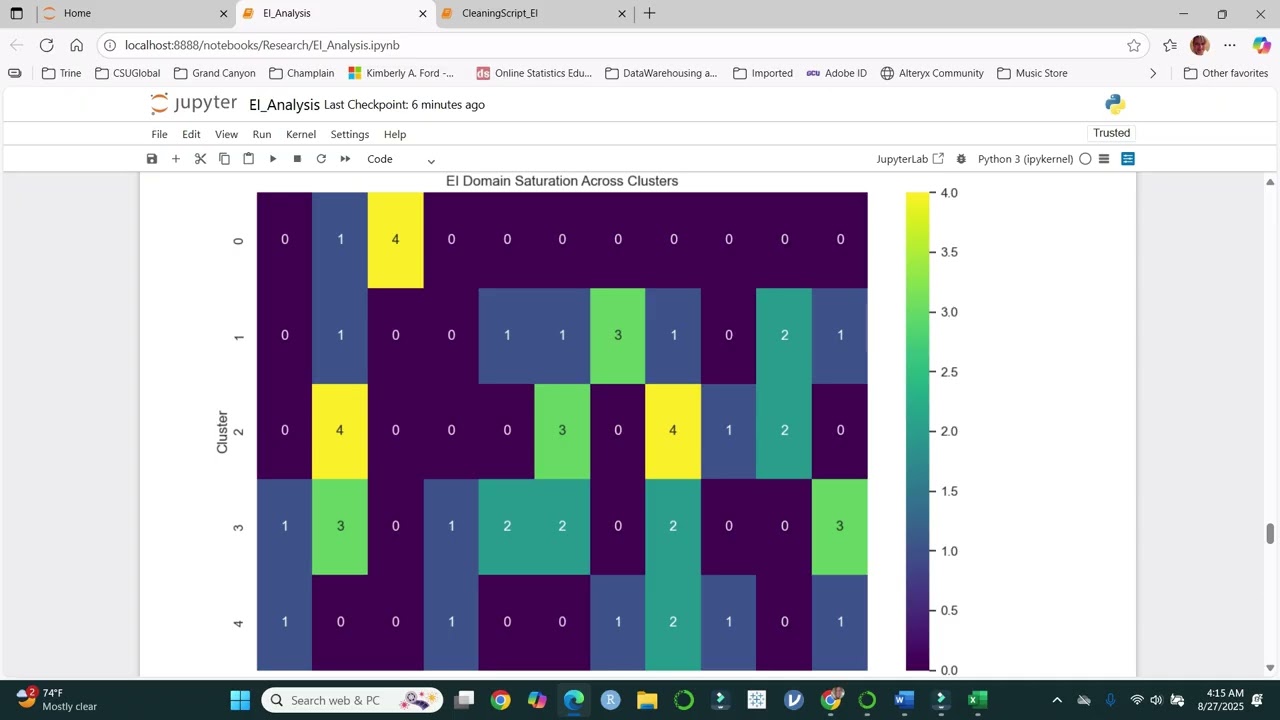Insert a cell below with the plus icon
The image size is (1280, 720).
(x=176, y=159)
